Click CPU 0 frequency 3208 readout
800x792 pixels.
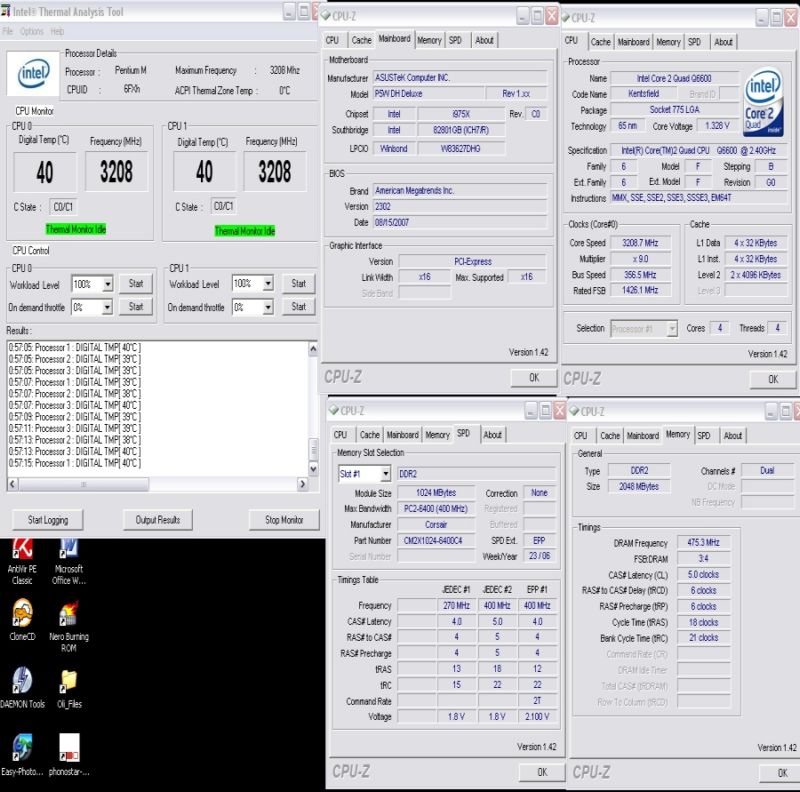[x=116, y=171]
